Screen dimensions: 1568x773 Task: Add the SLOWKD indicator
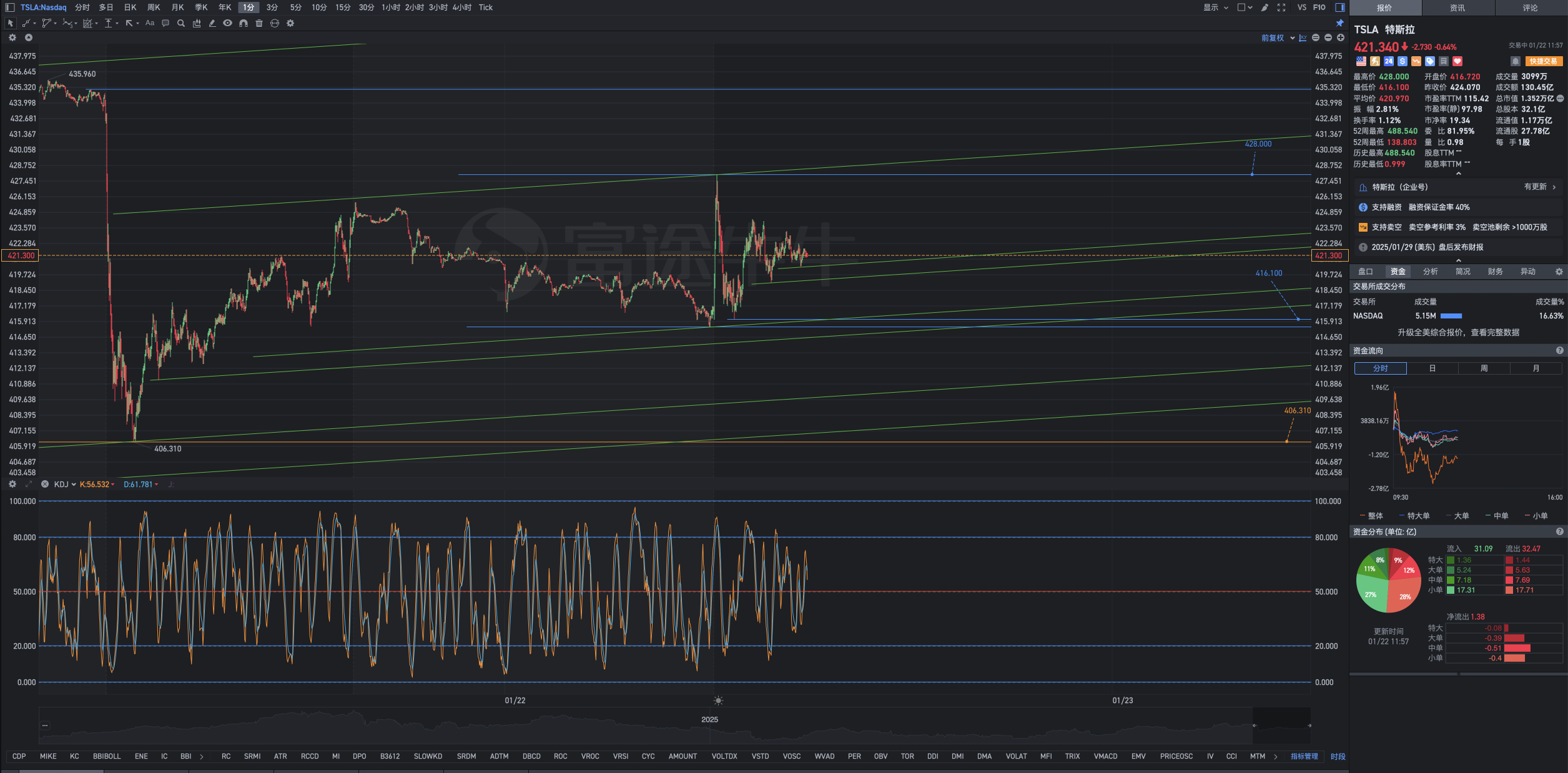[428, 756]
